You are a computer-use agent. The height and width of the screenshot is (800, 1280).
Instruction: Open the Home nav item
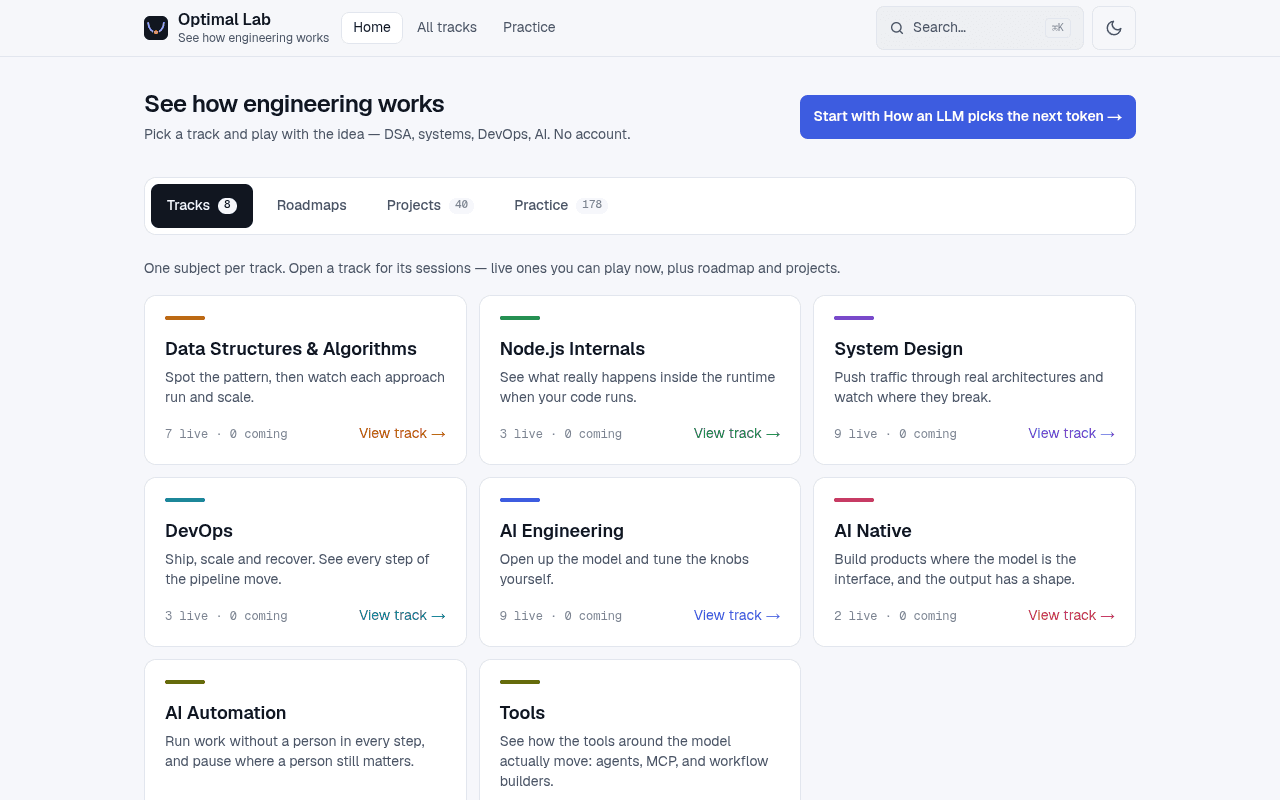point(372,28)
